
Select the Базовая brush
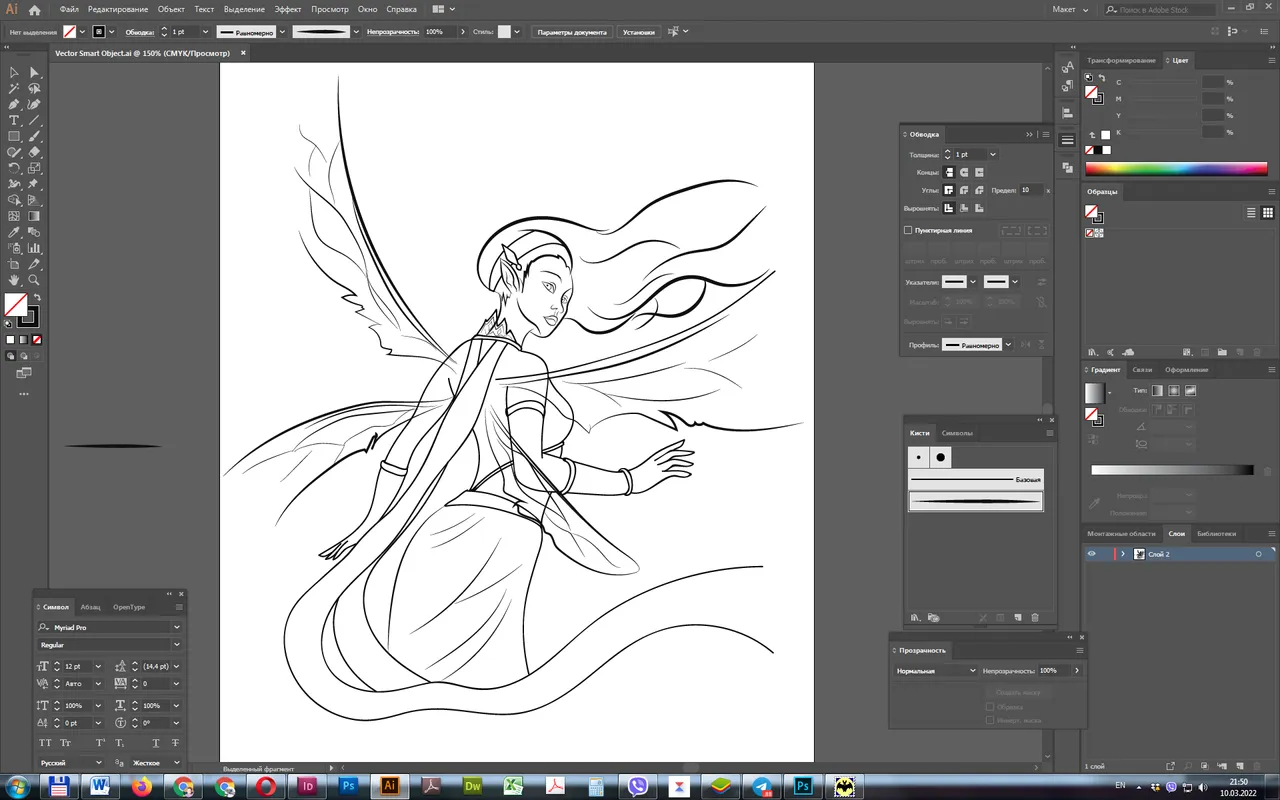click(x=976, y=480)
